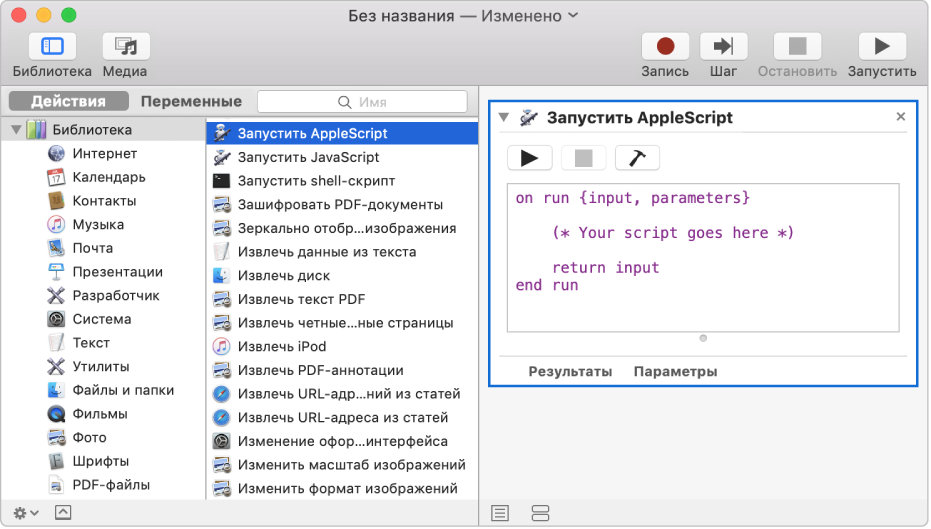Click the Шаг step button
931x529 pixels.
tap(723, 47)
